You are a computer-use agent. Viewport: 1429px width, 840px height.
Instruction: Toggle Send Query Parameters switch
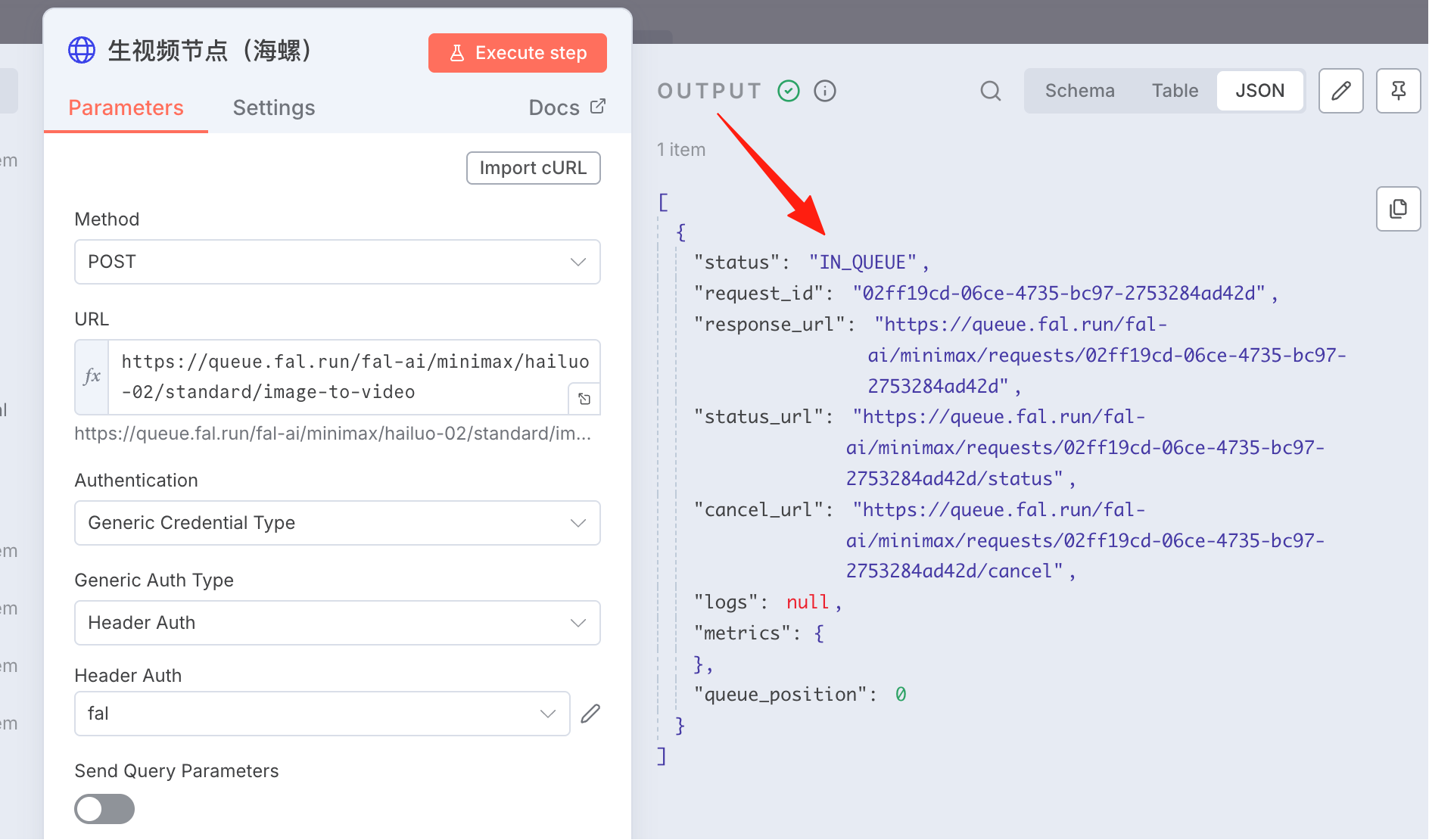(x=104, y=809)
